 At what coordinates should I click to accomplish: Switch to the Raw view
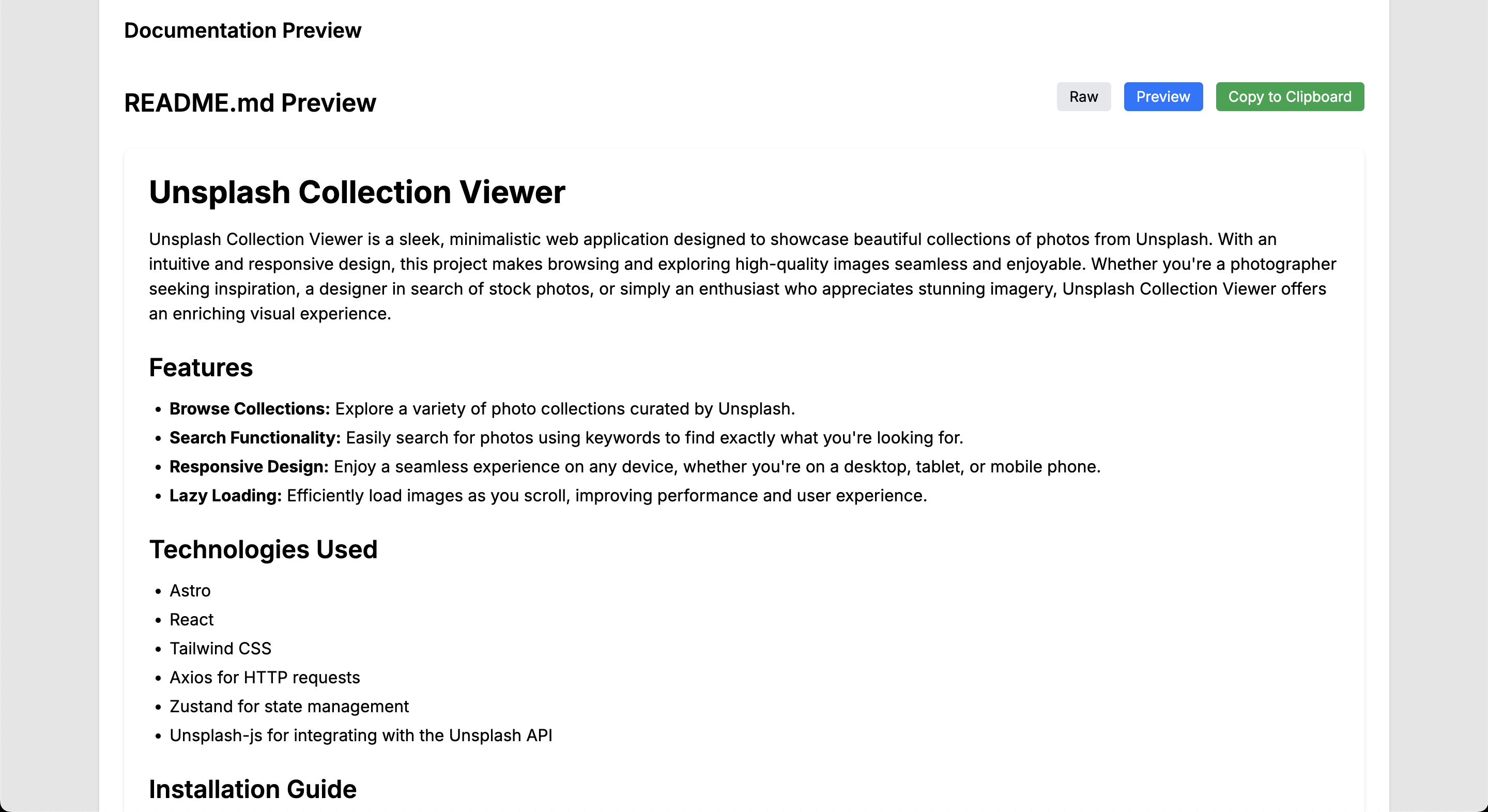pos(1083,97)
